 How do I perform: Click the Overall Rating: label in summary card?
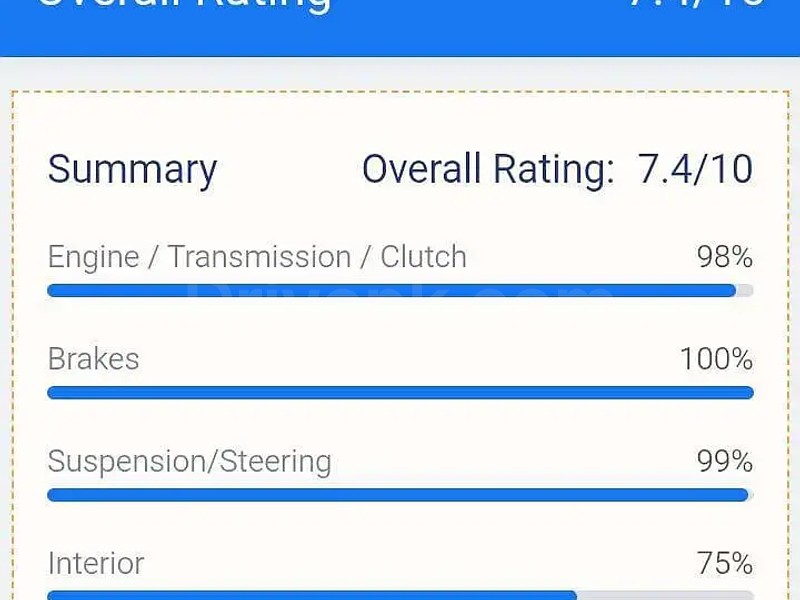click(x=487, y=170)
